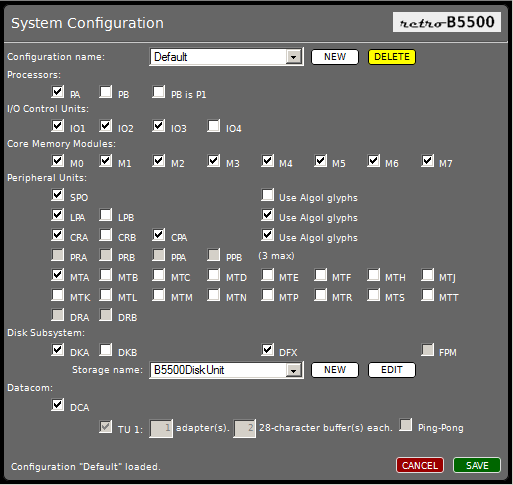Disable Algol glyphs on LPA row

[x=268, y=215]
